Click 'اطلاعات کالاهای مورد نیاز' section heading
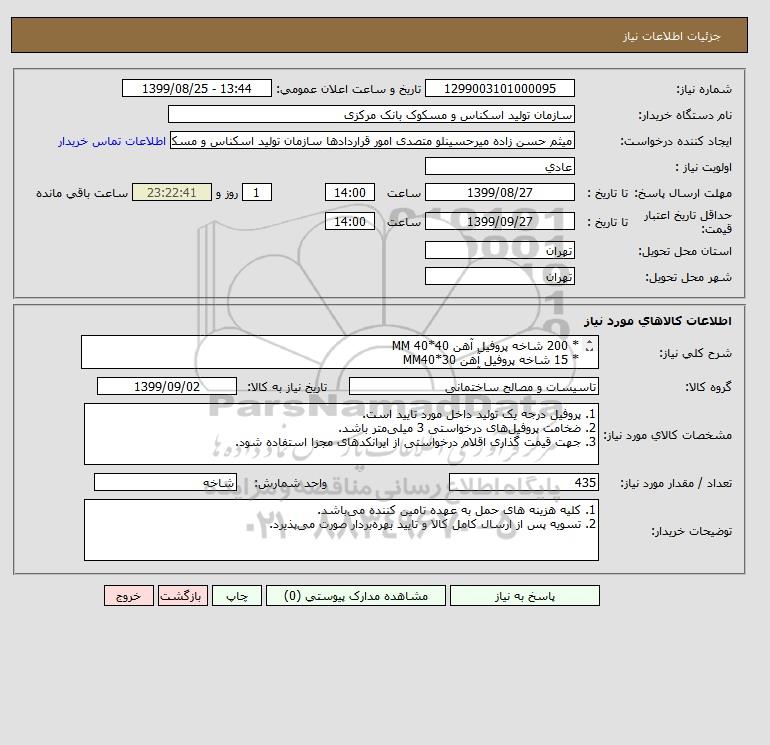 tap(658, 321)
